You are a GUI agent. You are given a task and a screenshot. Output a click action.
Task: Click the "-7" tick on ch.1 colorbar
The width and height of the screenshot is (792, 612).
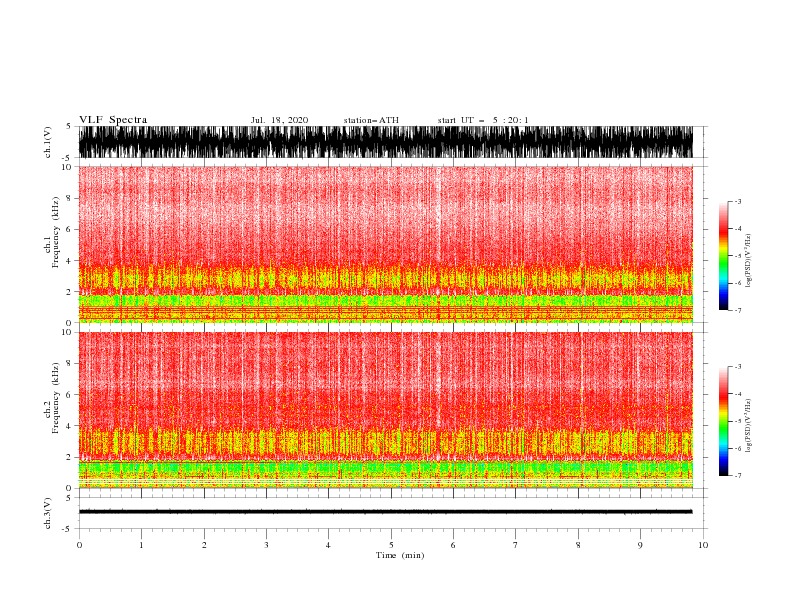click(737, 311)
